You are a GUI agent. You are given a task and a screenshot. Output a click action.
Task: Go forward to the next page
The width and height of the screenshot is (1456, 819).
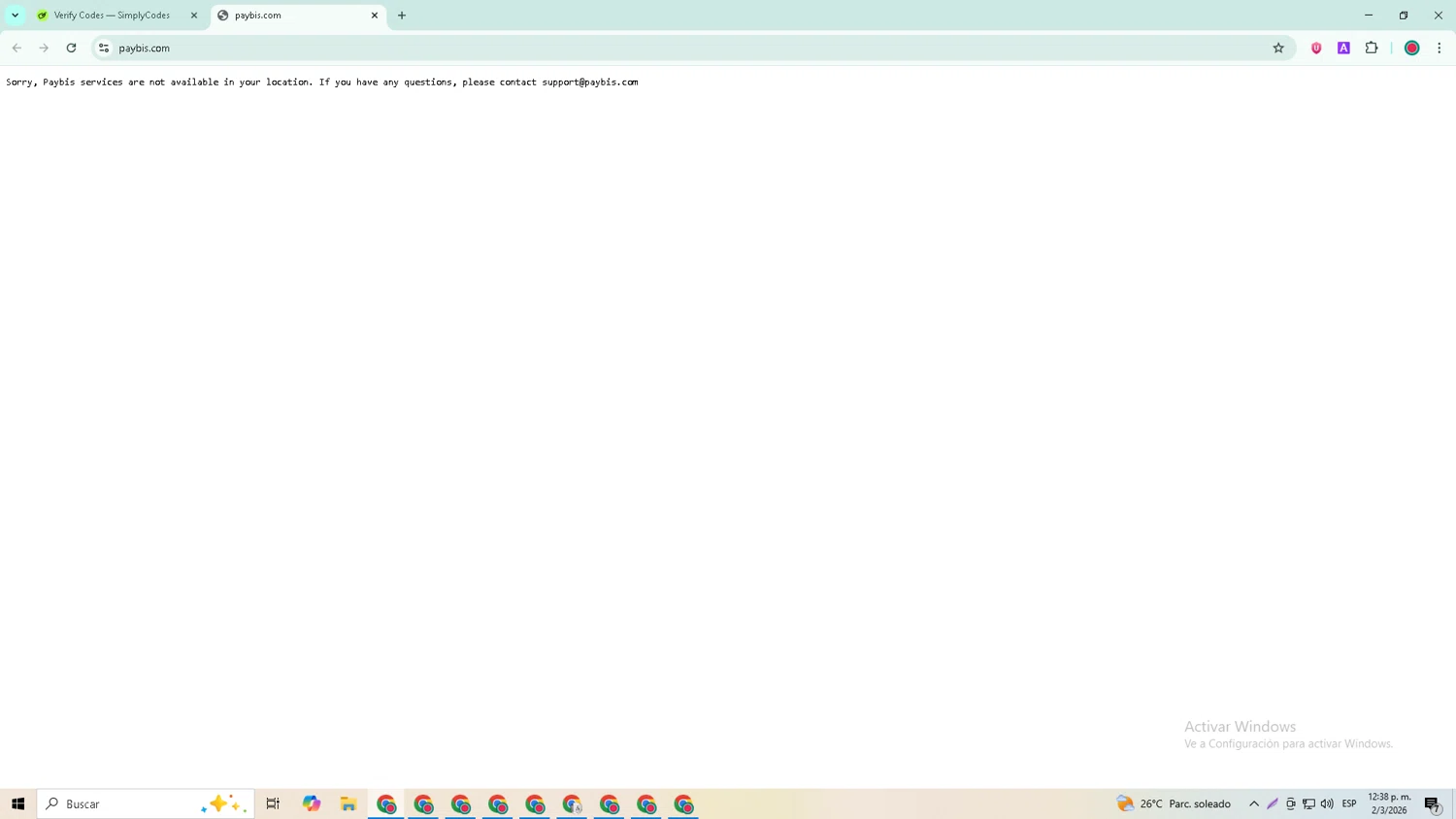click(x=44, y=48)
